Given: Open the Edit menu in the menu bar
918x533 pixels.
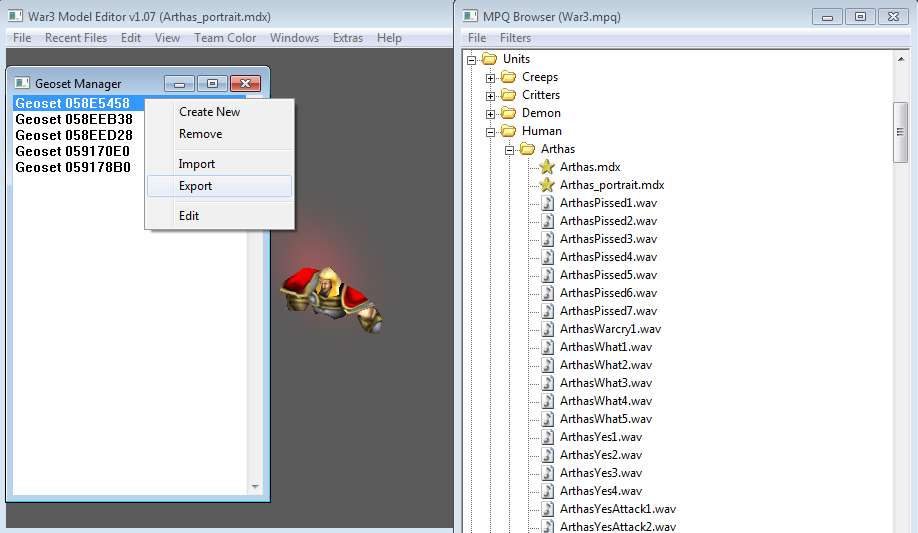Looking at the screenshot, I should tap(131, 37).
